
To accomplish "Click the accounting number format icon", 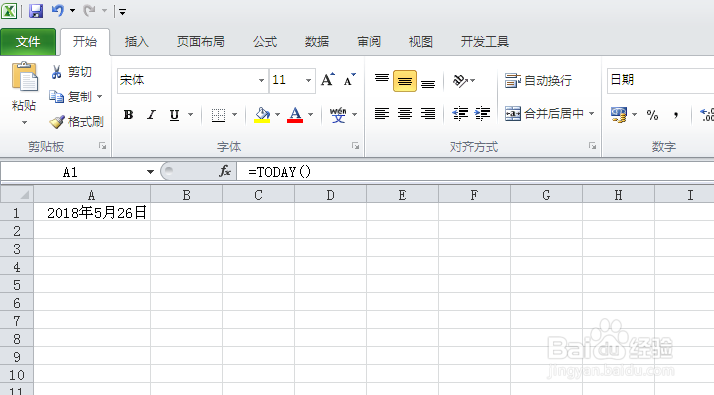I will (x=619, y=115).
